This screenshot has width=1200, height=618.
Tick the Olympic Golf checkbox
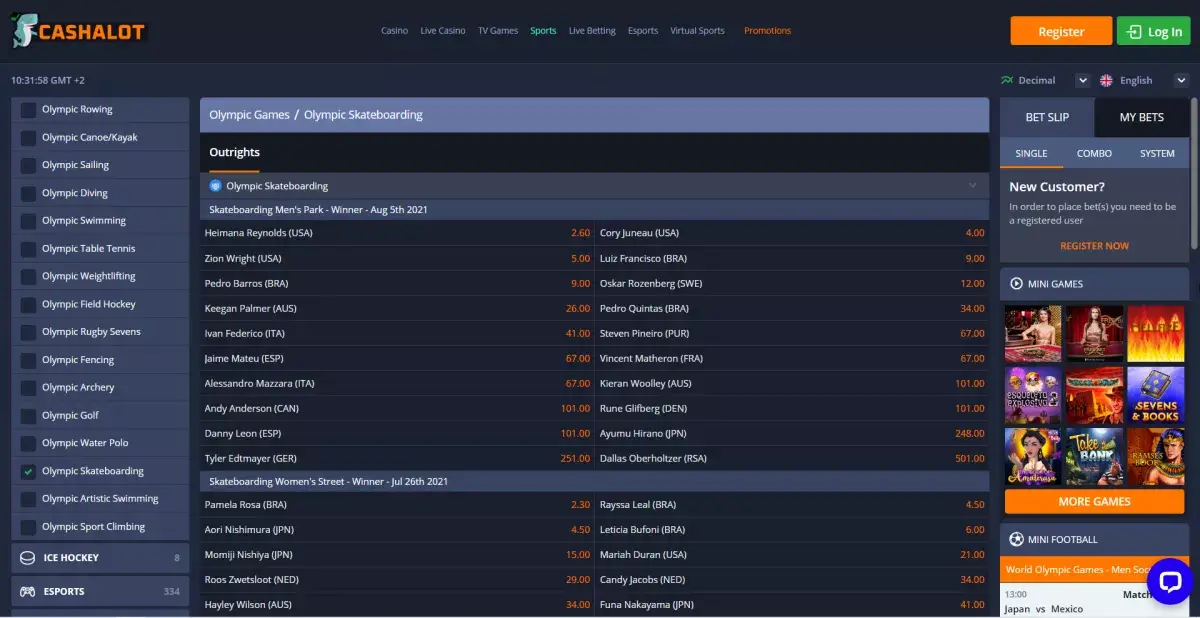click(28, 415)
